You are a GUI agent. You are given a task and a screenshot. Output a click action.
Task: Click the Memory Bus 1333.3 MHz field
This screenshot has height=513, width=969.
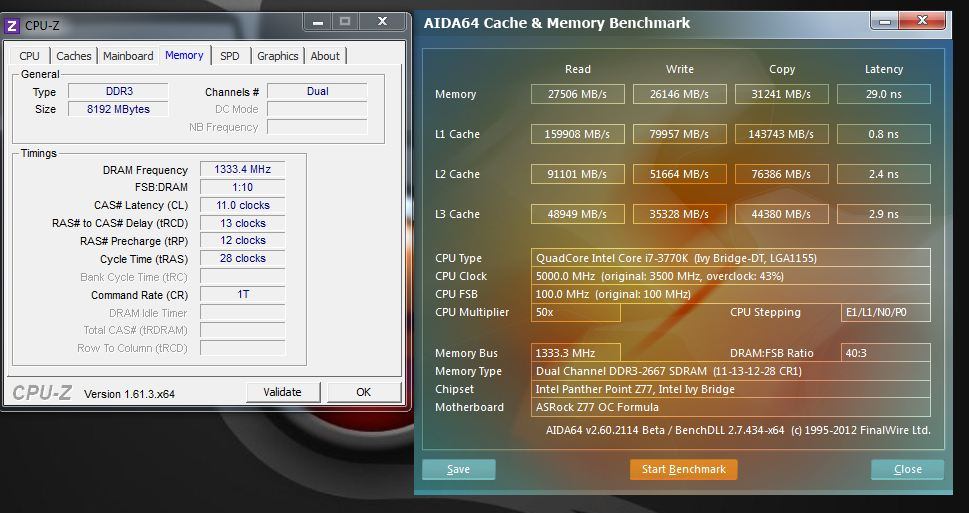[x=575, y=353]
